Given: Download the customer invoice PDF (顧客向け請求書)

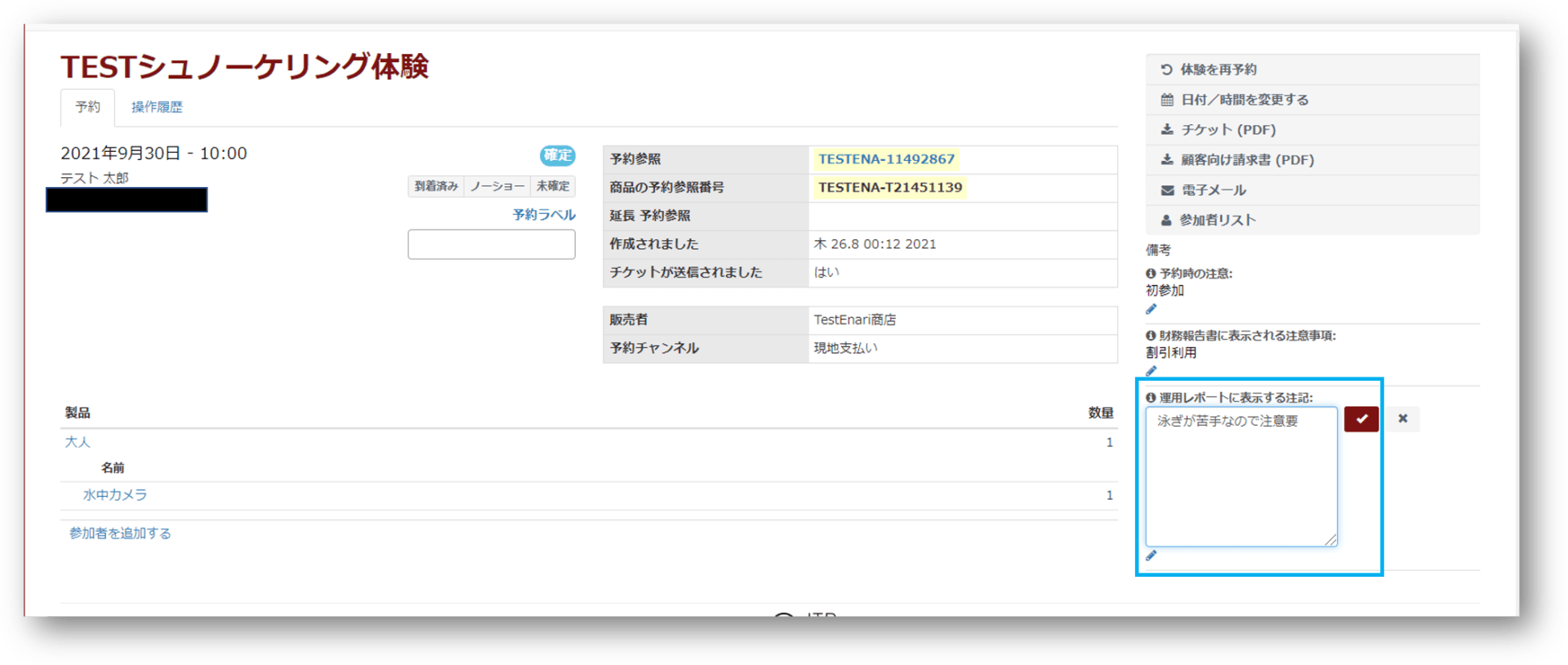Looking at the screenshot, I should (x=1246, y=160).
